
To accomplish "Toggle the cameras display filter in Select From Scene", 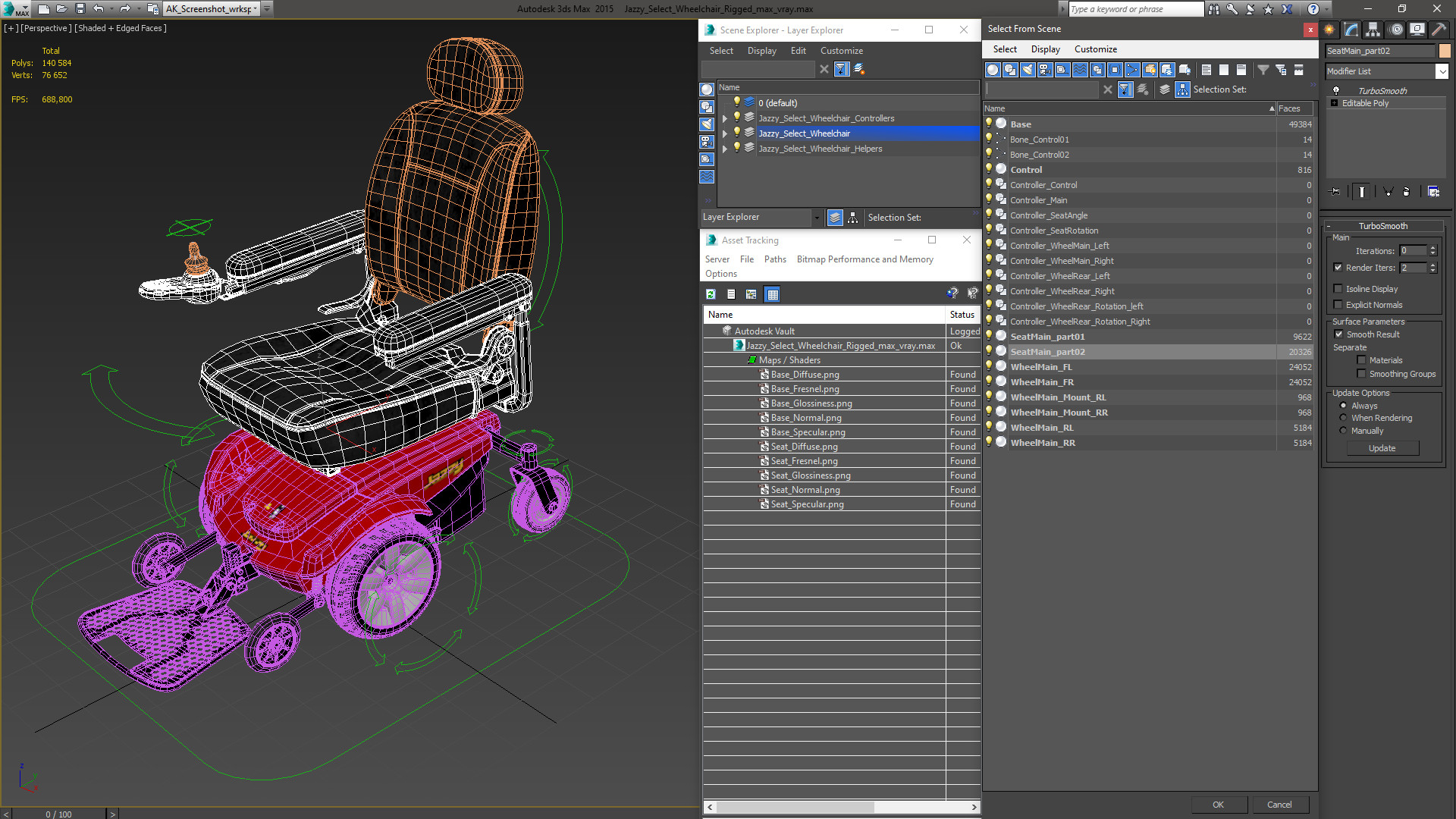I will (x=1045, y=70).
